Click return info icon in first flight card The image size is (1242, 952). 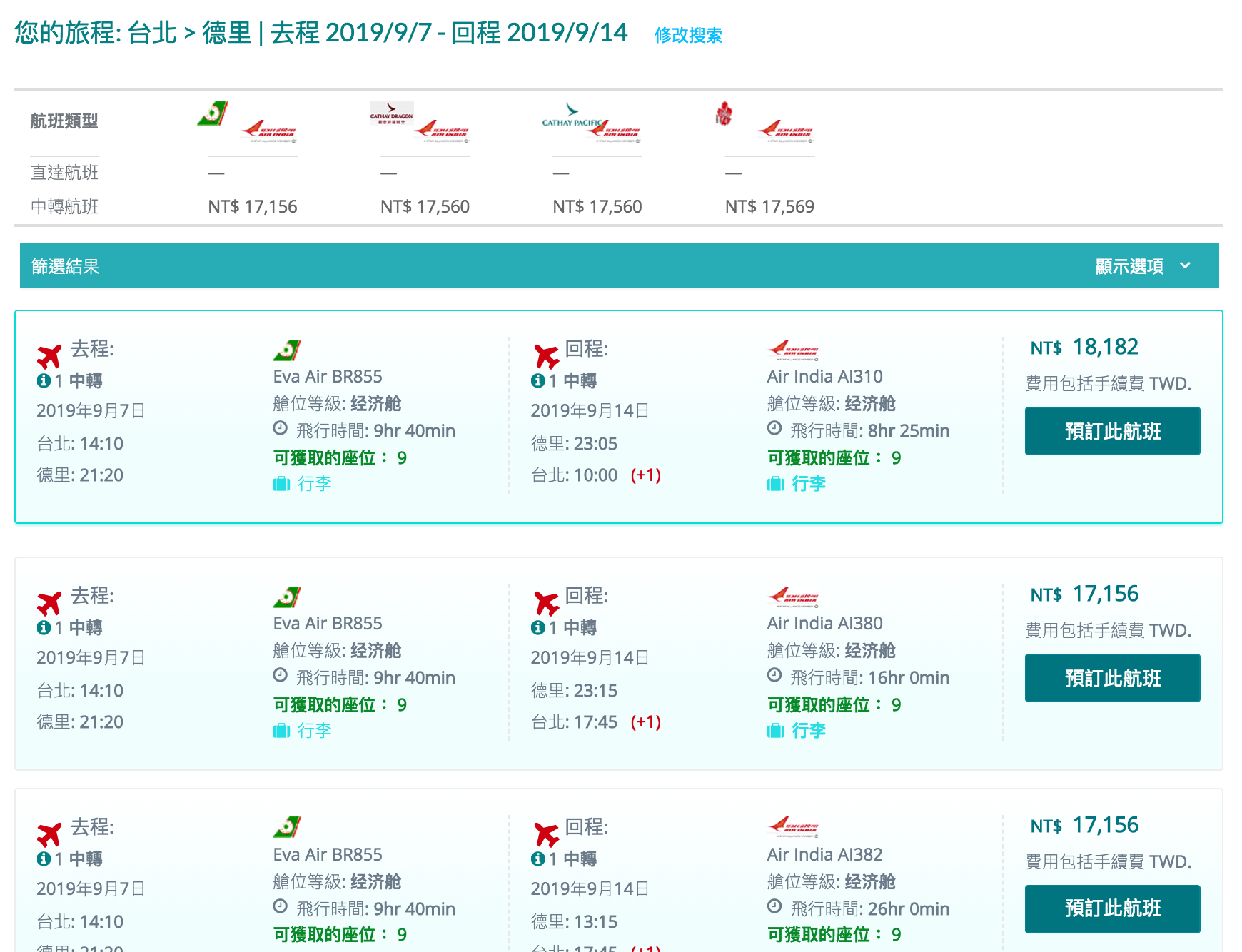(x=538, y=381)
